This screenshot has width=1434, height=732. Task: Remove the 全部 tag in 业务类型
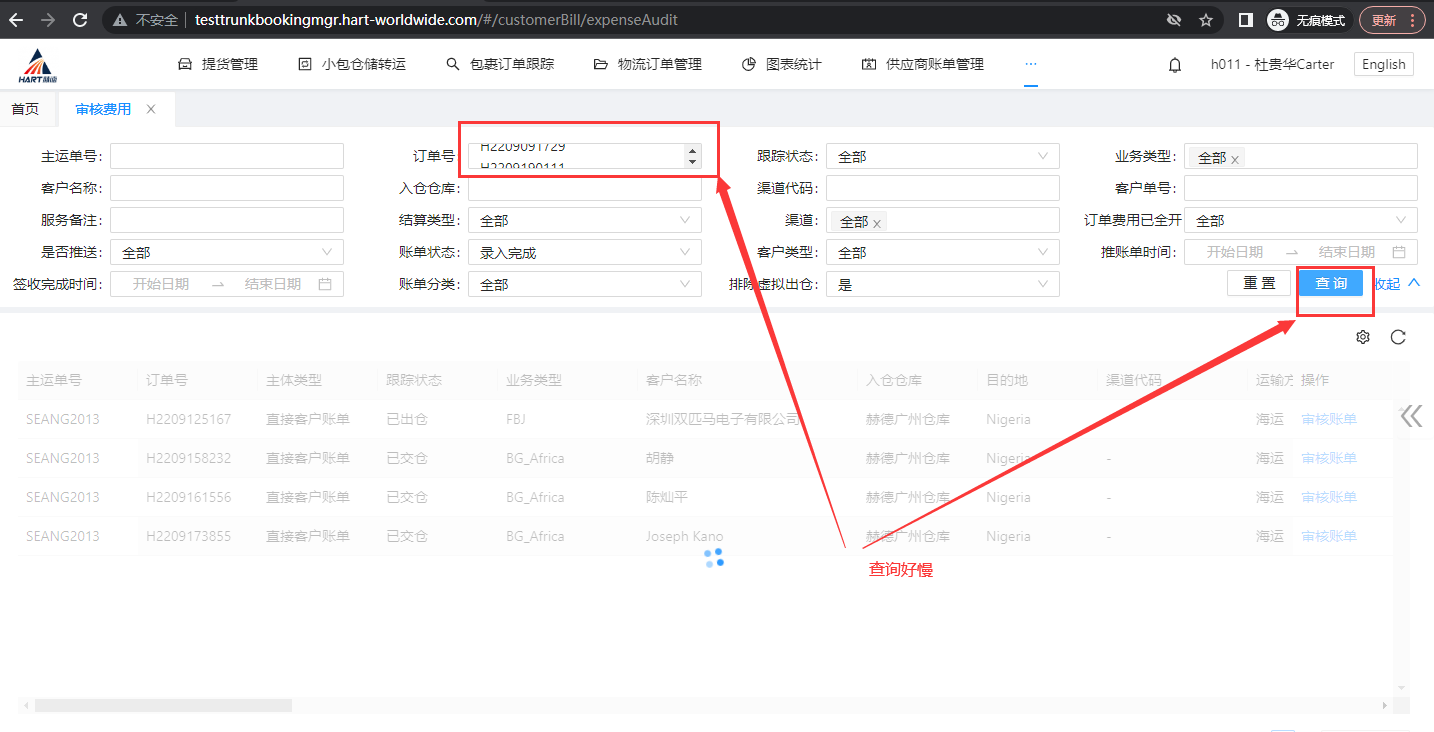point(1235,159)
